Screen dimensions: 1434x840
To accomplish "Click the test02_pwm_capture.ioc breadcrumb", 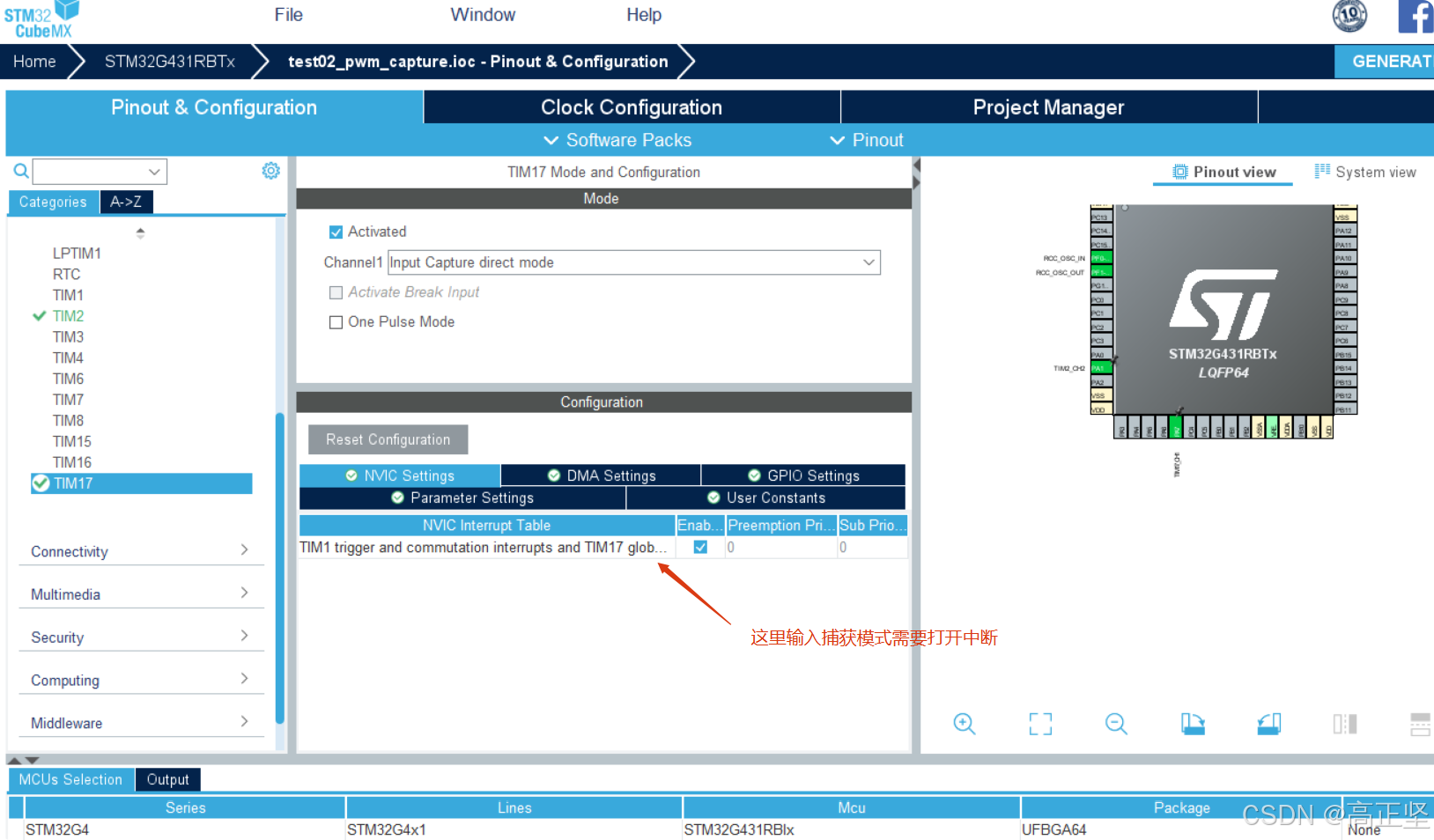I will coord(477,62).
